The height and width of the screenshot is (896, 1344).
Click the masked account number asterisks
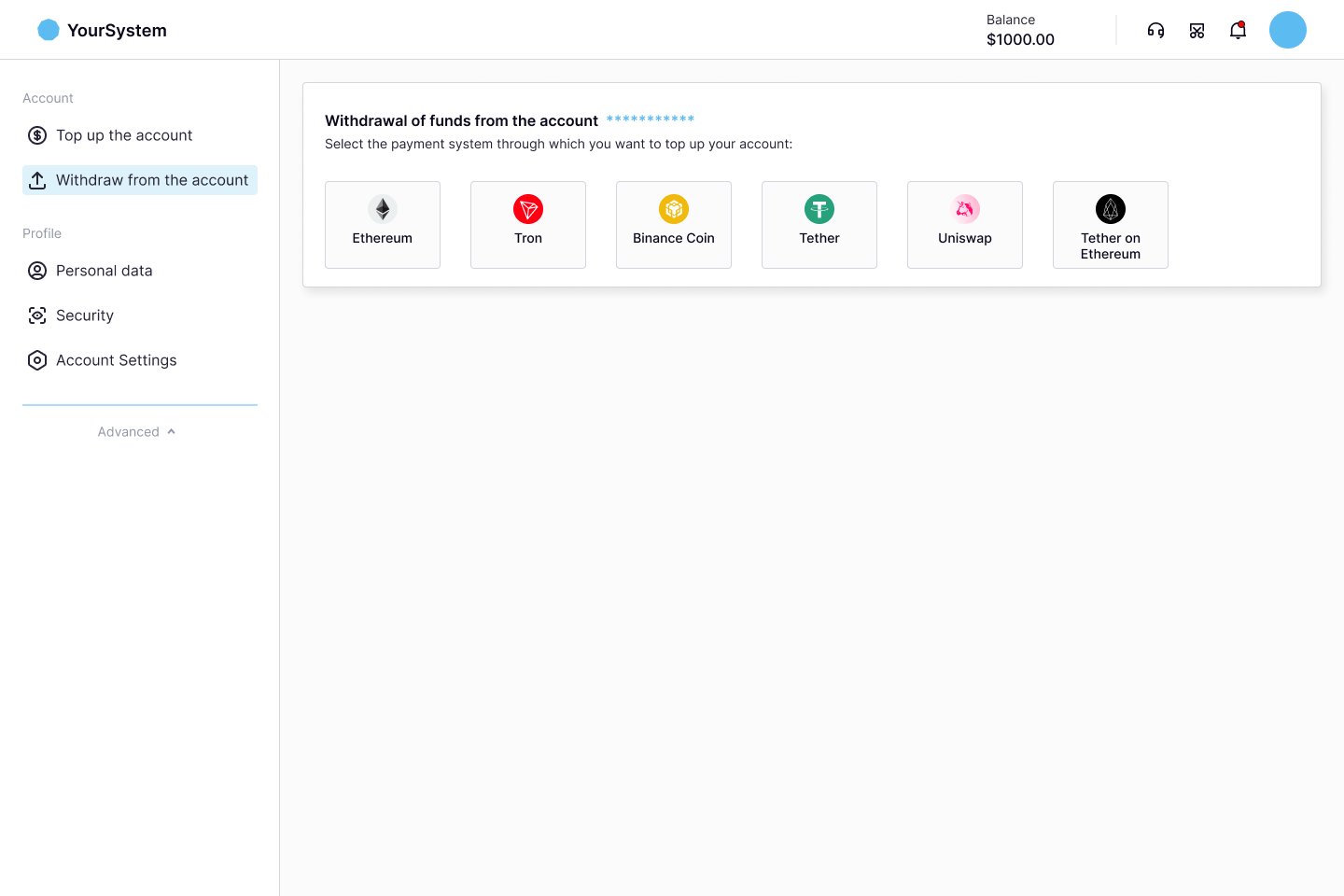pyautogui.click(x=651, y=119)
